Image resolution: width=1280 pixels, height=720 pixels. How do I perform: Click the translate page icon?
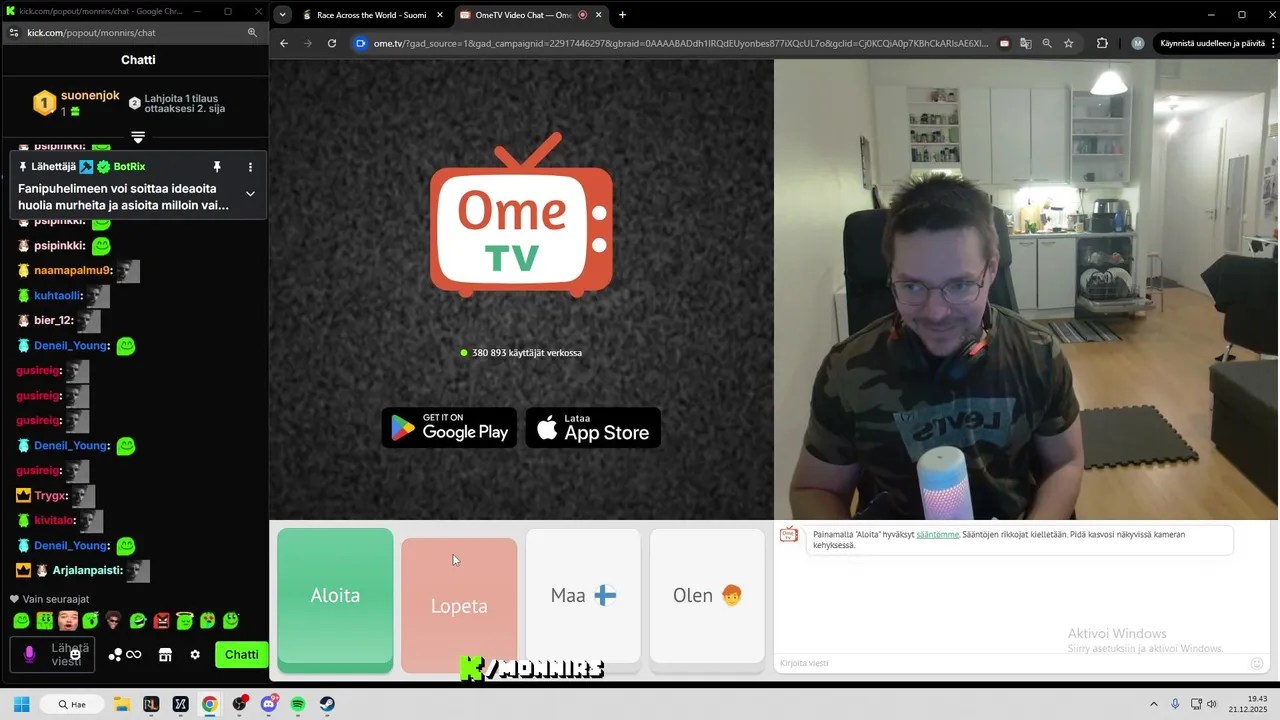pos(1026,43)
